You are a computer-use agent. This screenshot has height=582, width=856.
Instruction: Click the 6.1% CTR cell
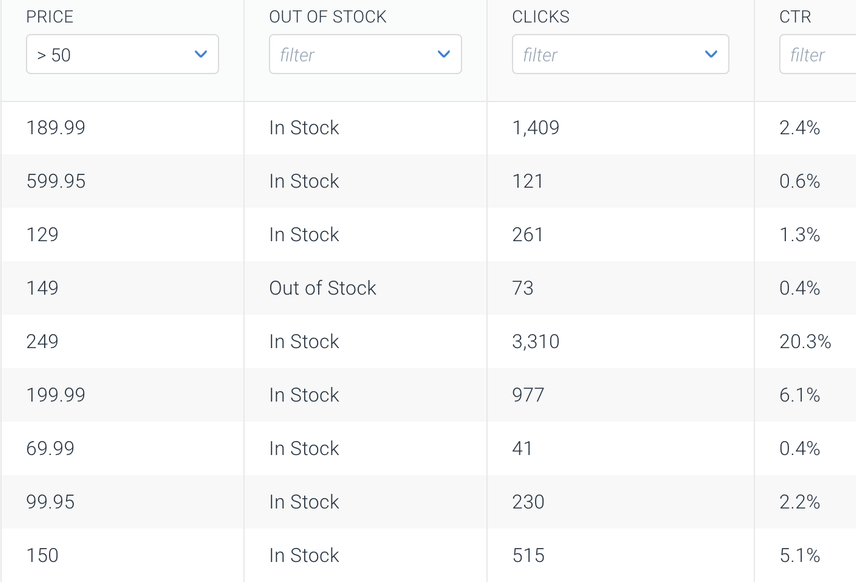tap(800, 395)
